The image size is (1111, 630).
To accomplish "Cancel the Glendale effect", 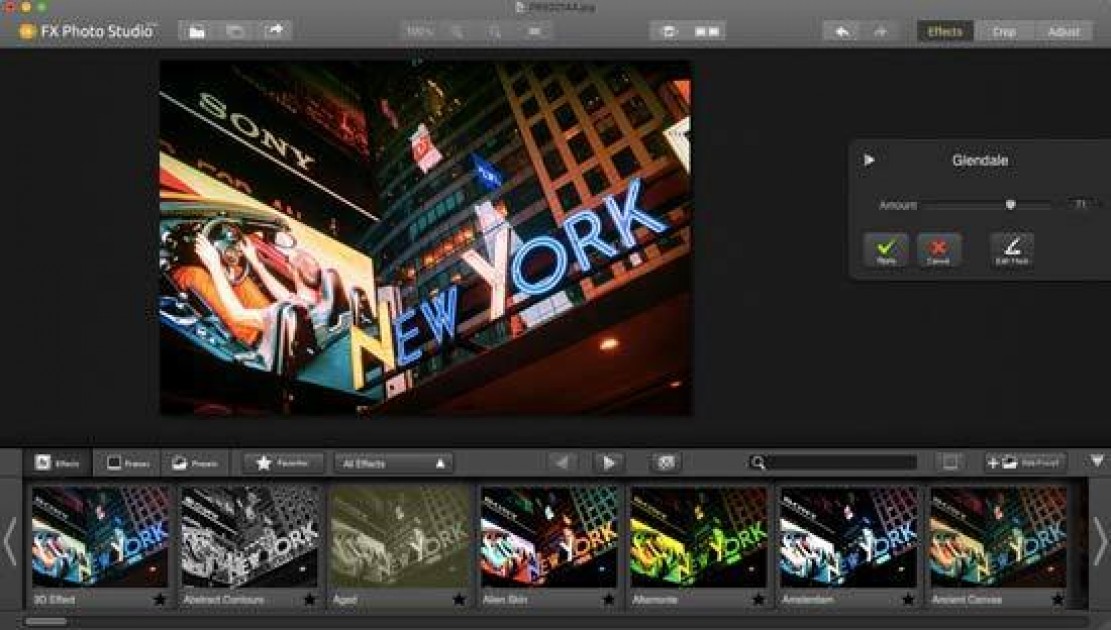I will click(x=938, y=249).
